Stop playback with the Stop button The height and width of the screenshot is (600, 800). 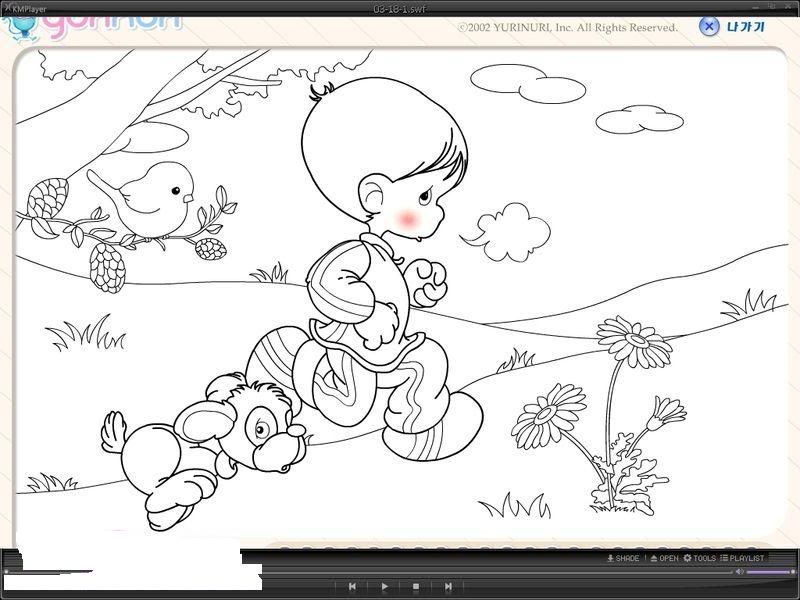tap(416, 587)
